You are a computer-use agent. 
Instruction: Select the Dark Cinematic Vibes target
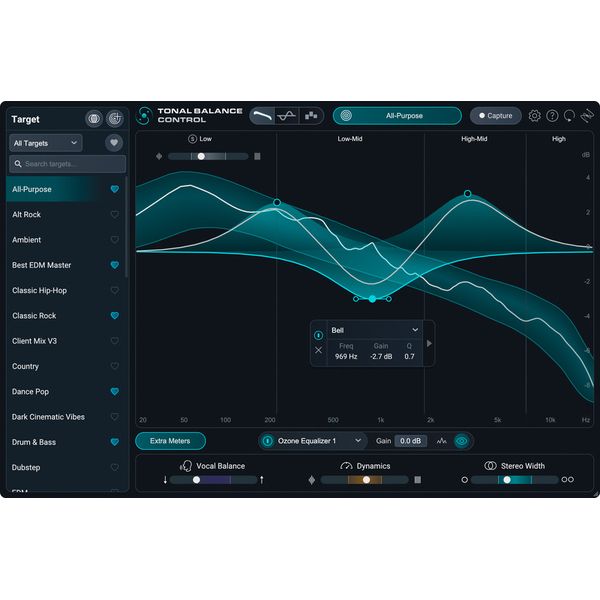[65, 417]
